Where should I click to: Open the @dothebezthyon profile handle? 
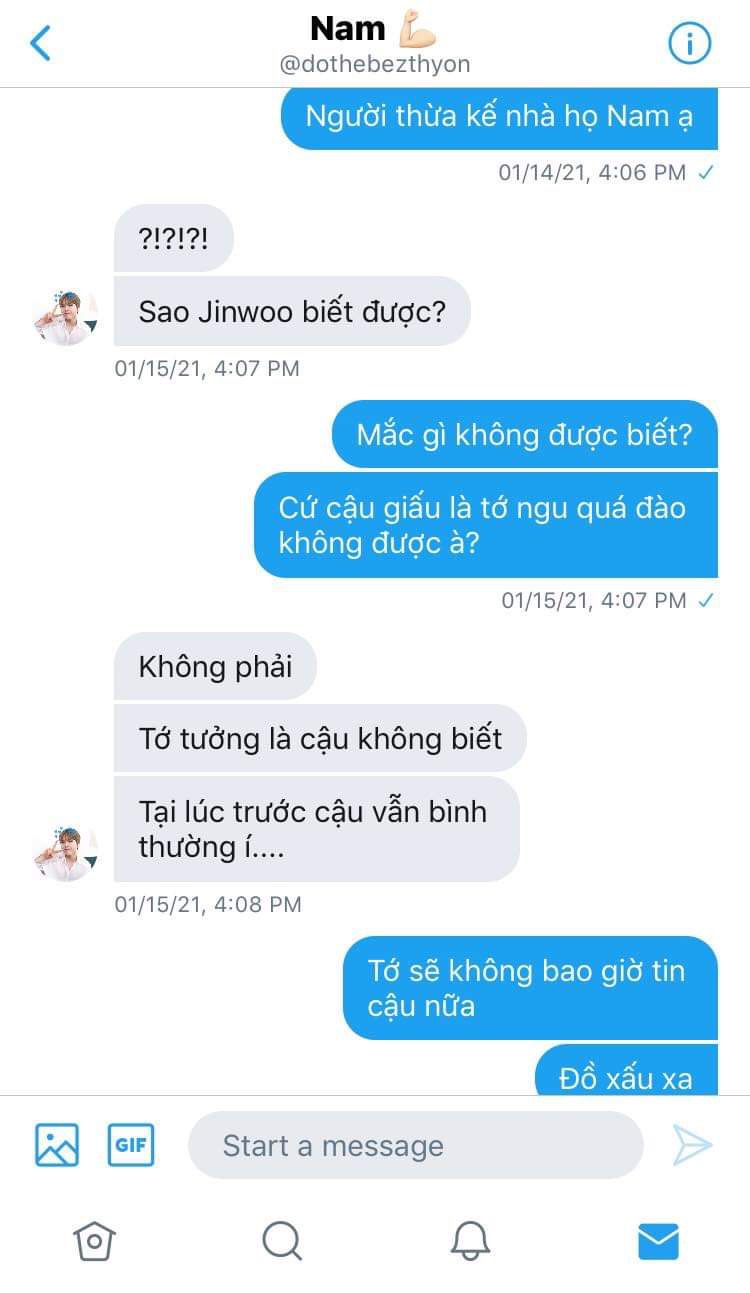(x=375, y=64)
